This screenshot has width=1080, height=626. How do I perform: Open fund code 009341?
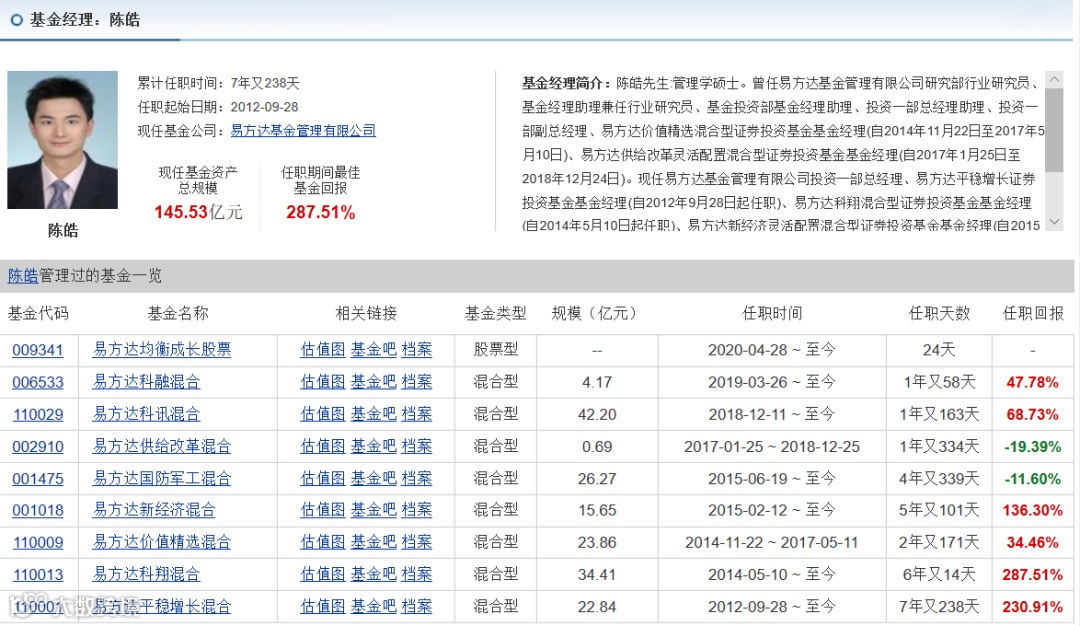click(38, 350)
